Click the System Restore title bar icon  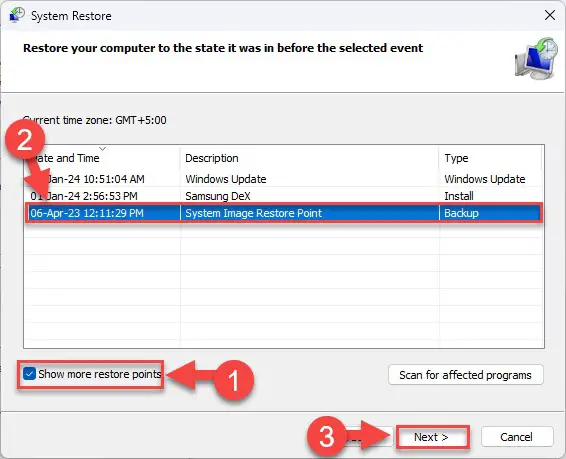17,15
